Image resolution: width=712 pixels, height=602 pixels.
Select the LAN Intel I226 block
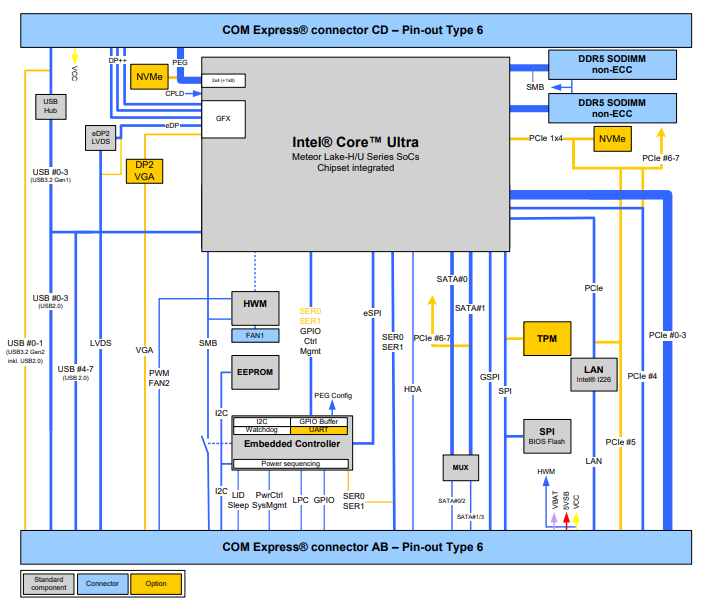click(x=594, y=374)
